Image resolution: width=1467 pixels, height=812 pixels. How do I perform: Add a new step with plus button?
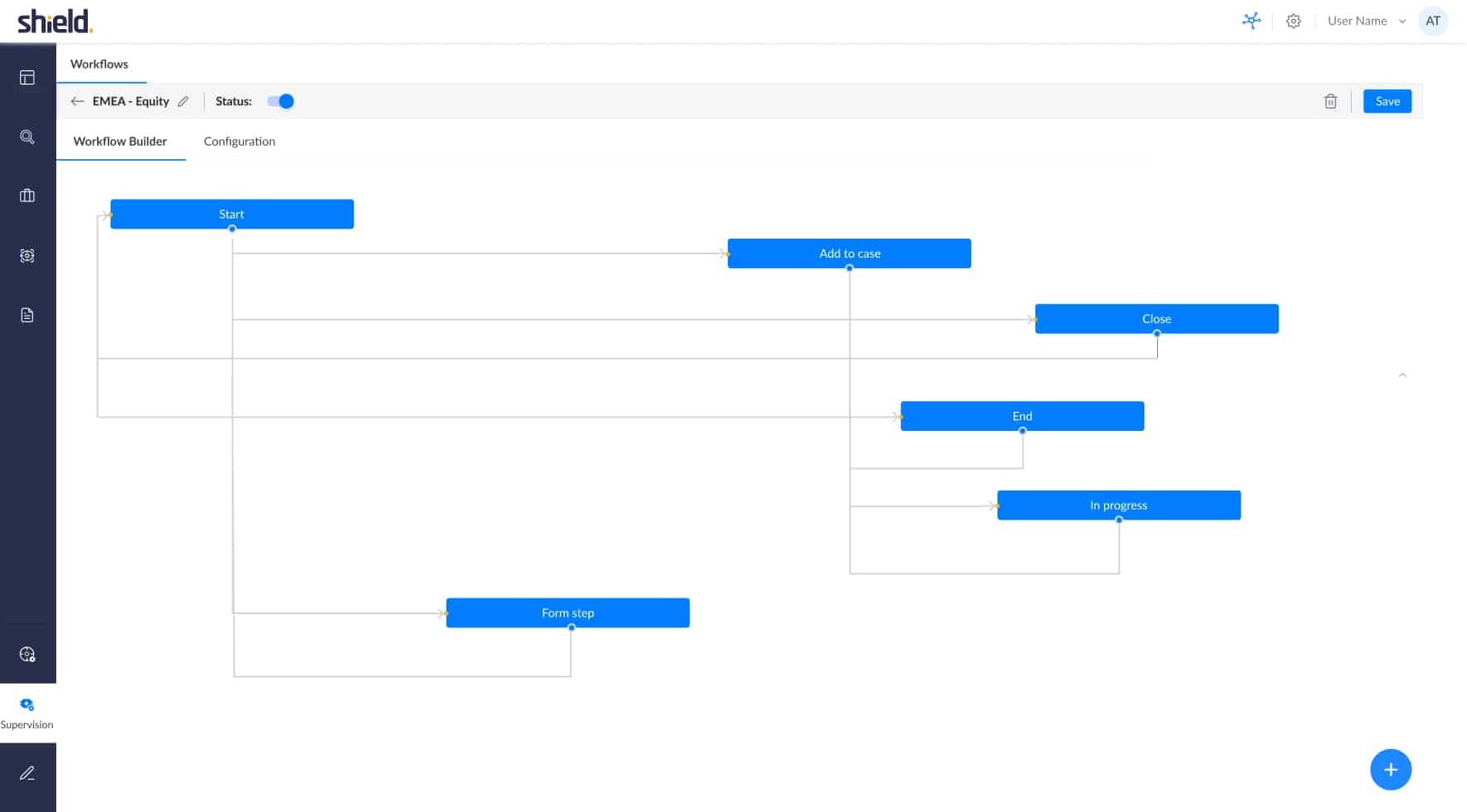tap(1390, 770)
